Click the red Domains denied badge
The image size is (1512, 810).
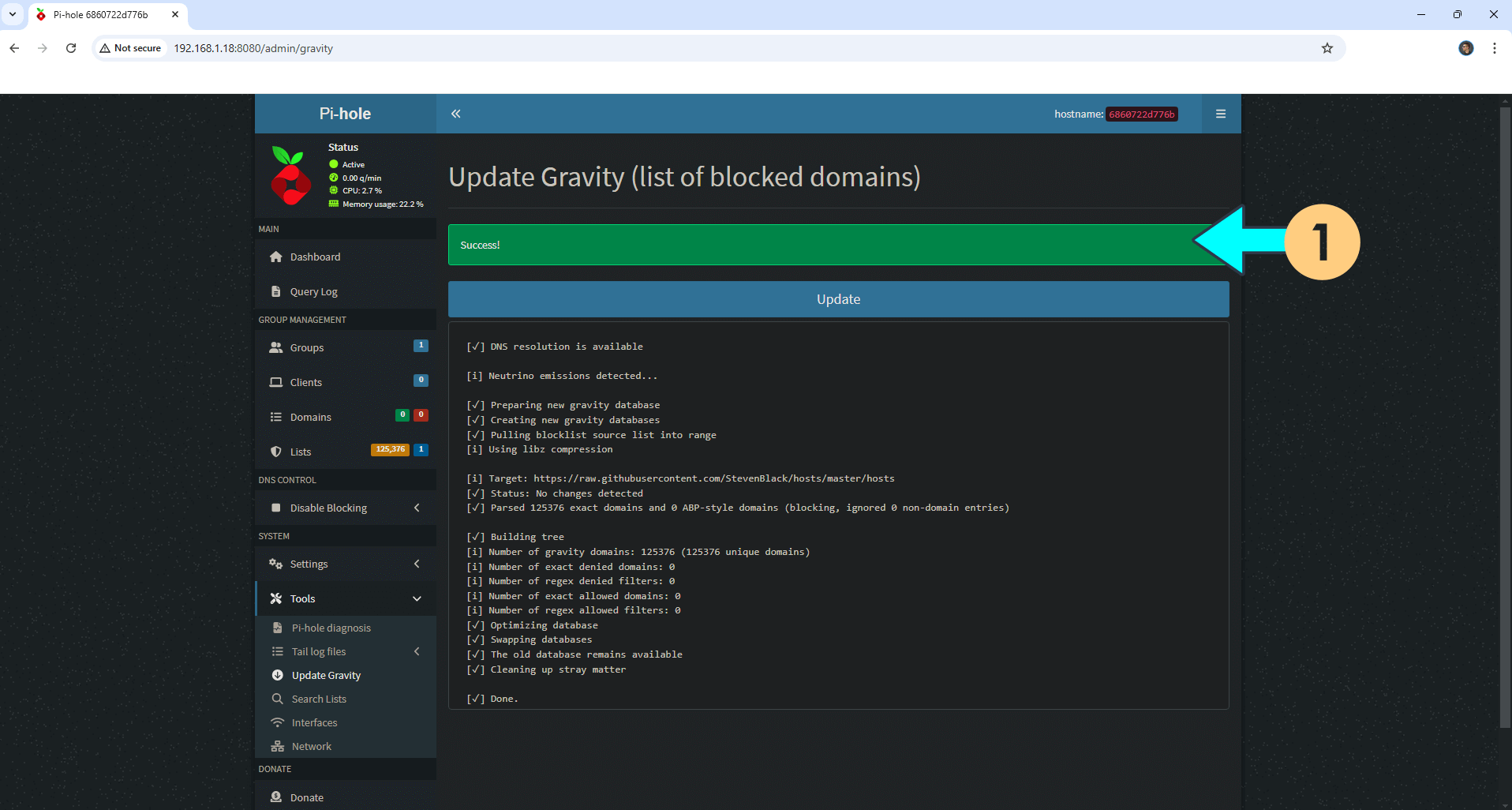[421, 414]
